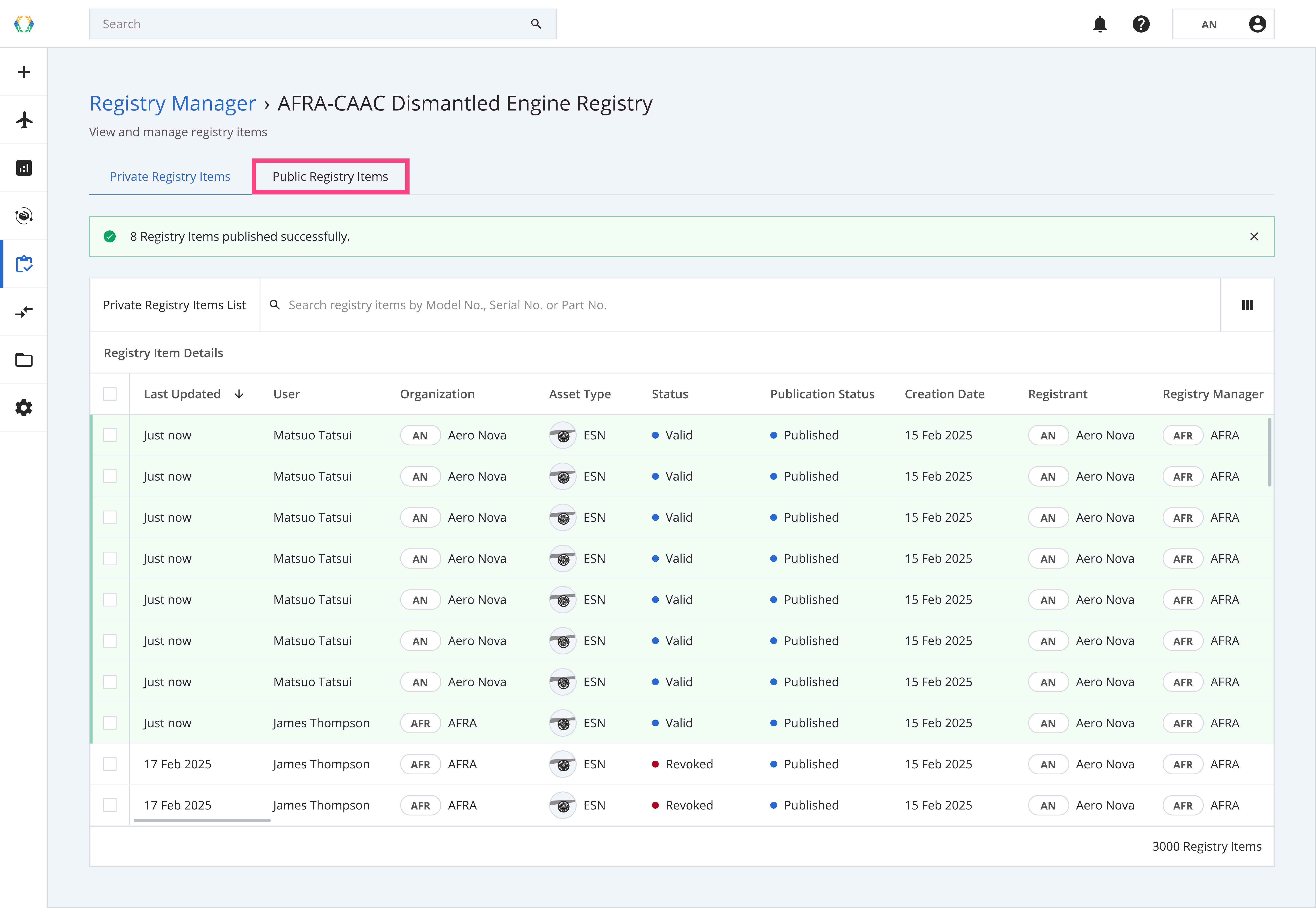Sort by Last Updated arrow
This screenshot has width=1316, height=908.
[x=239, y=394]
